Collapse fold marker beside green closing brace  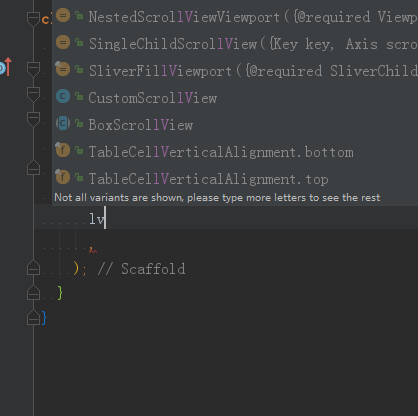point(33,293)
